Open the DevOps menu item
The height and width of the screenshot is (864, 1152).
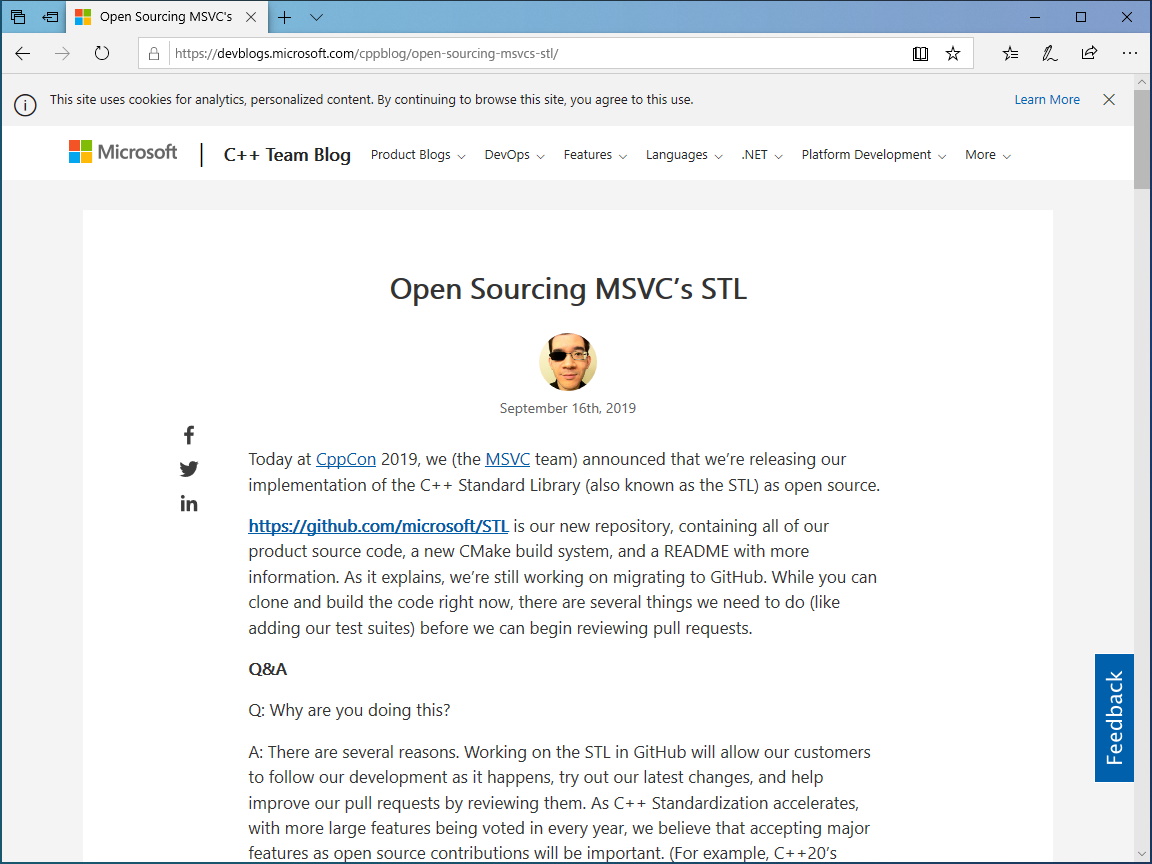pos(513,155)
